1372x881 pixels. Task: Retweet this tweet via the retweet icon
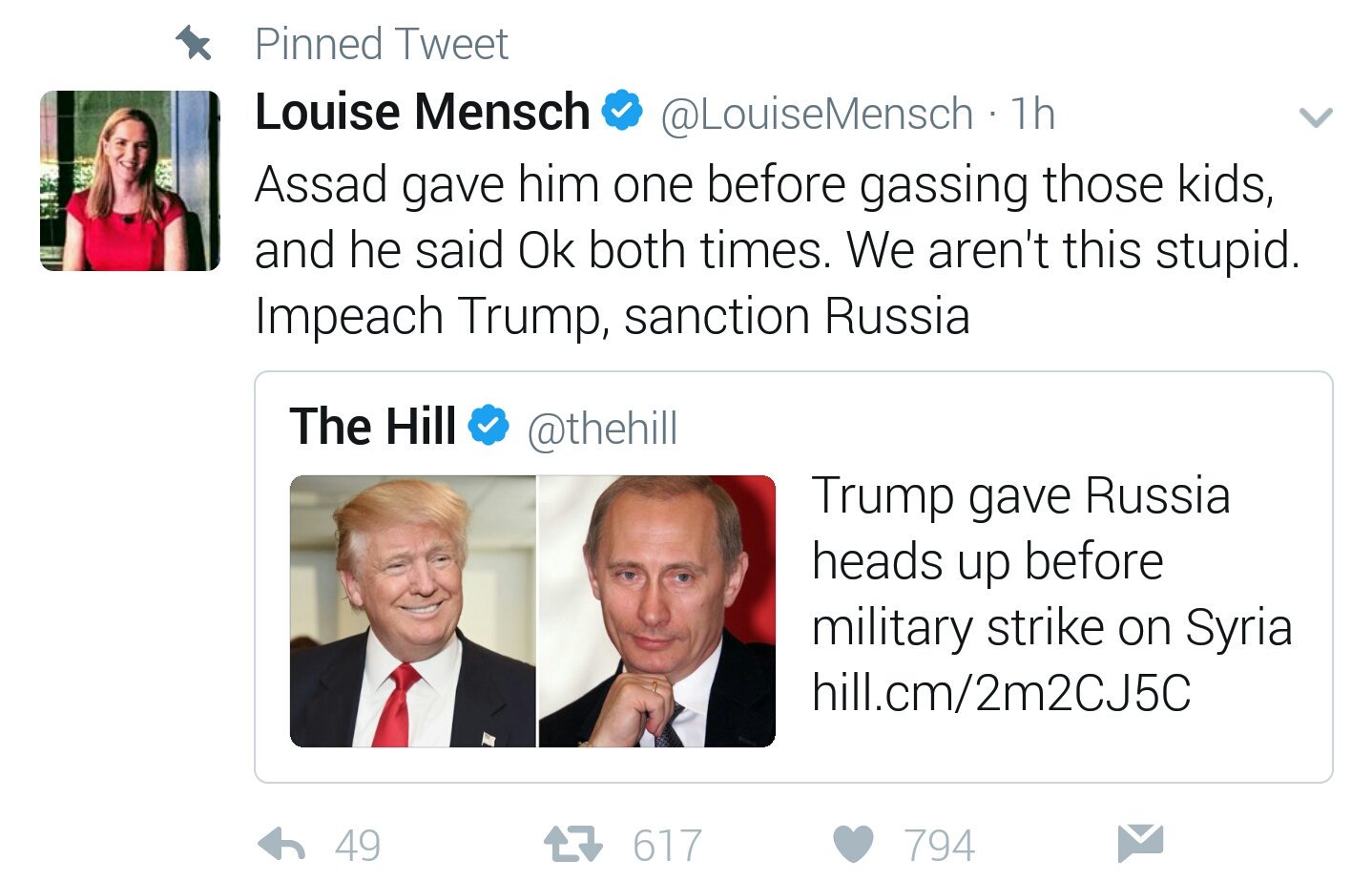(x=573, y=844)
